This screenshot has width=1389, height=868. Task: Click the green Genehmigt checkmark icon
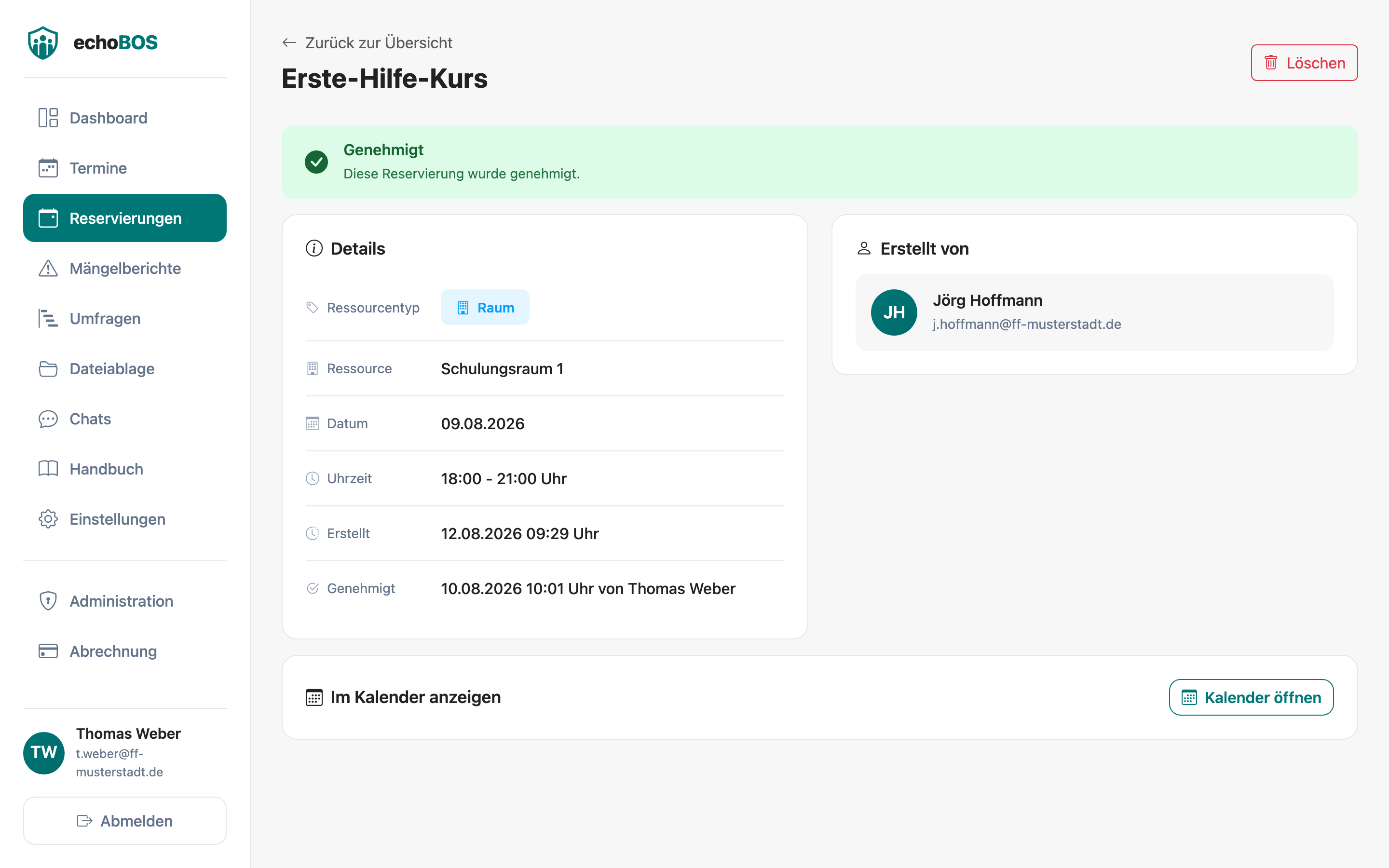coord(316,162)
